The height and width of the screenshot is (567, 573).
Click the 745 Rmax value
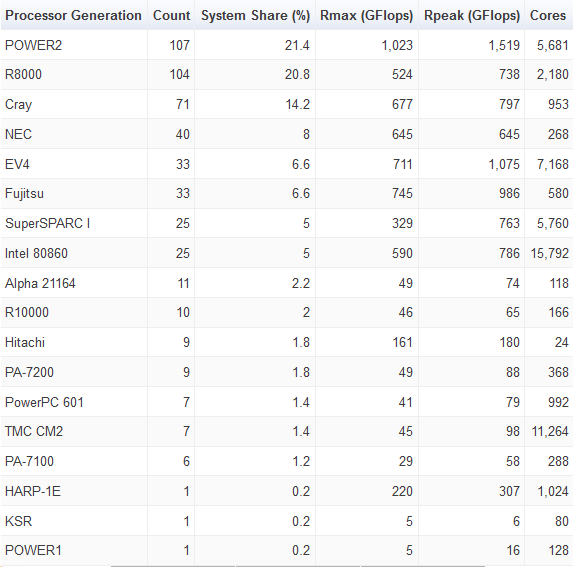click(402, 194)
